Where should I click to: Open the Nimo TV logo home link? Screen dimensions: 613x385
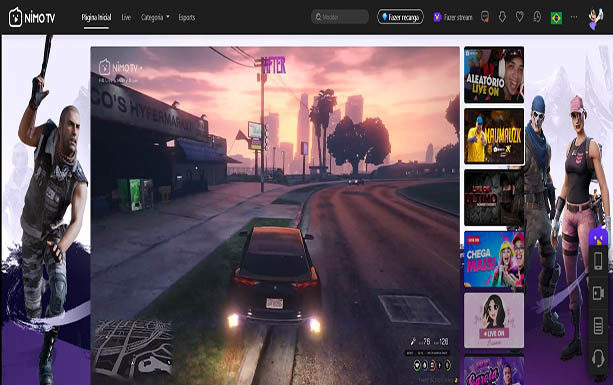(32, 18)
